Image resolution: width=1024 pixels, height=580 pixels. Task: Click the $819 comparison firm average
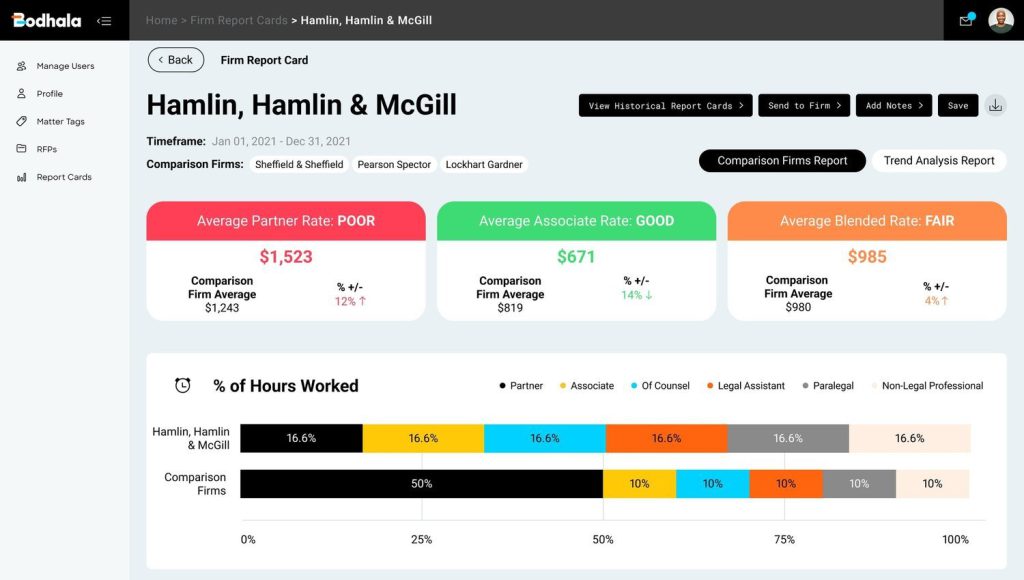510,308
